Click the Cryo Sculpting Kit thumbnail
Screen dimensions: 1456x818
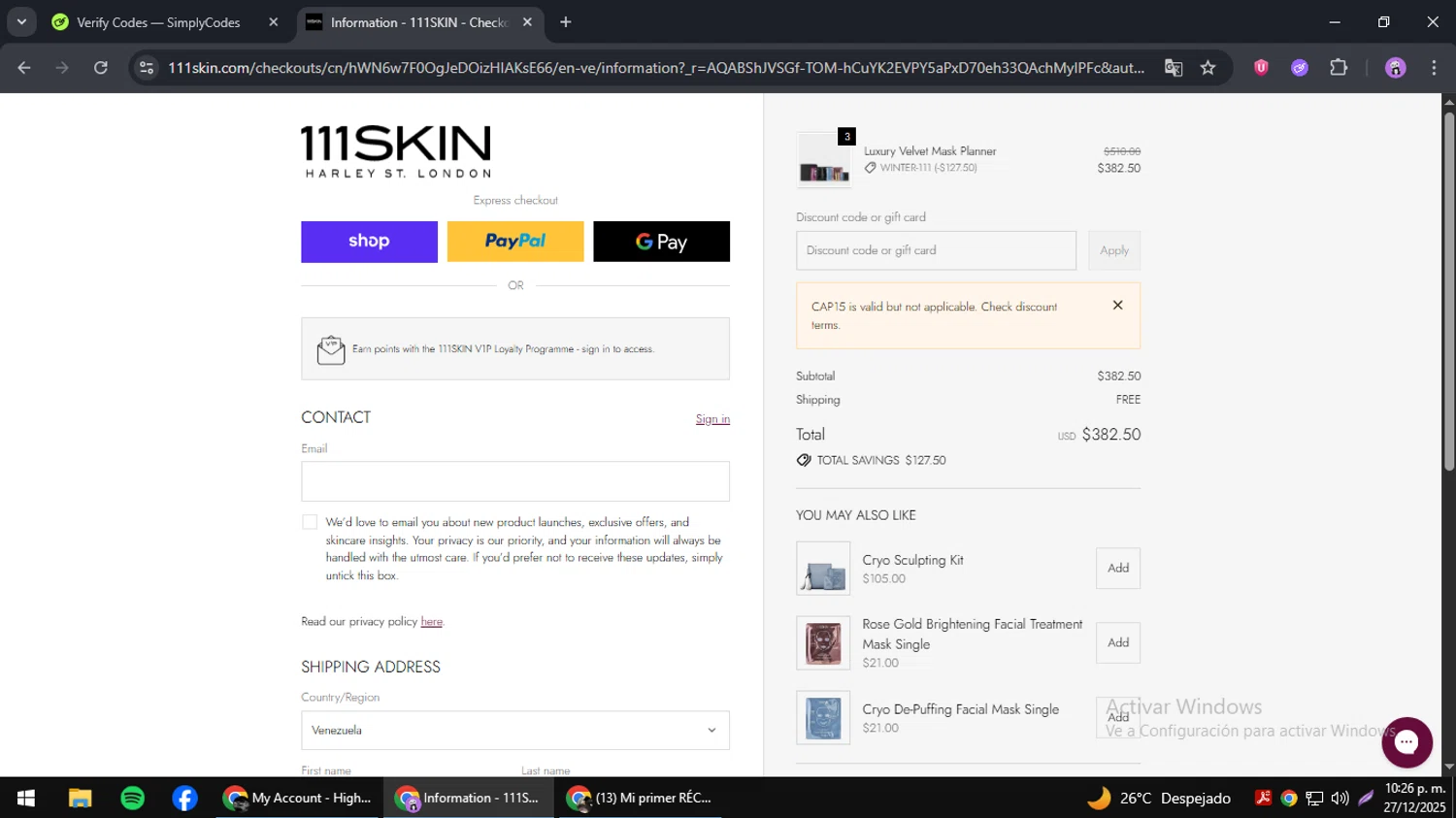[823, 568]
